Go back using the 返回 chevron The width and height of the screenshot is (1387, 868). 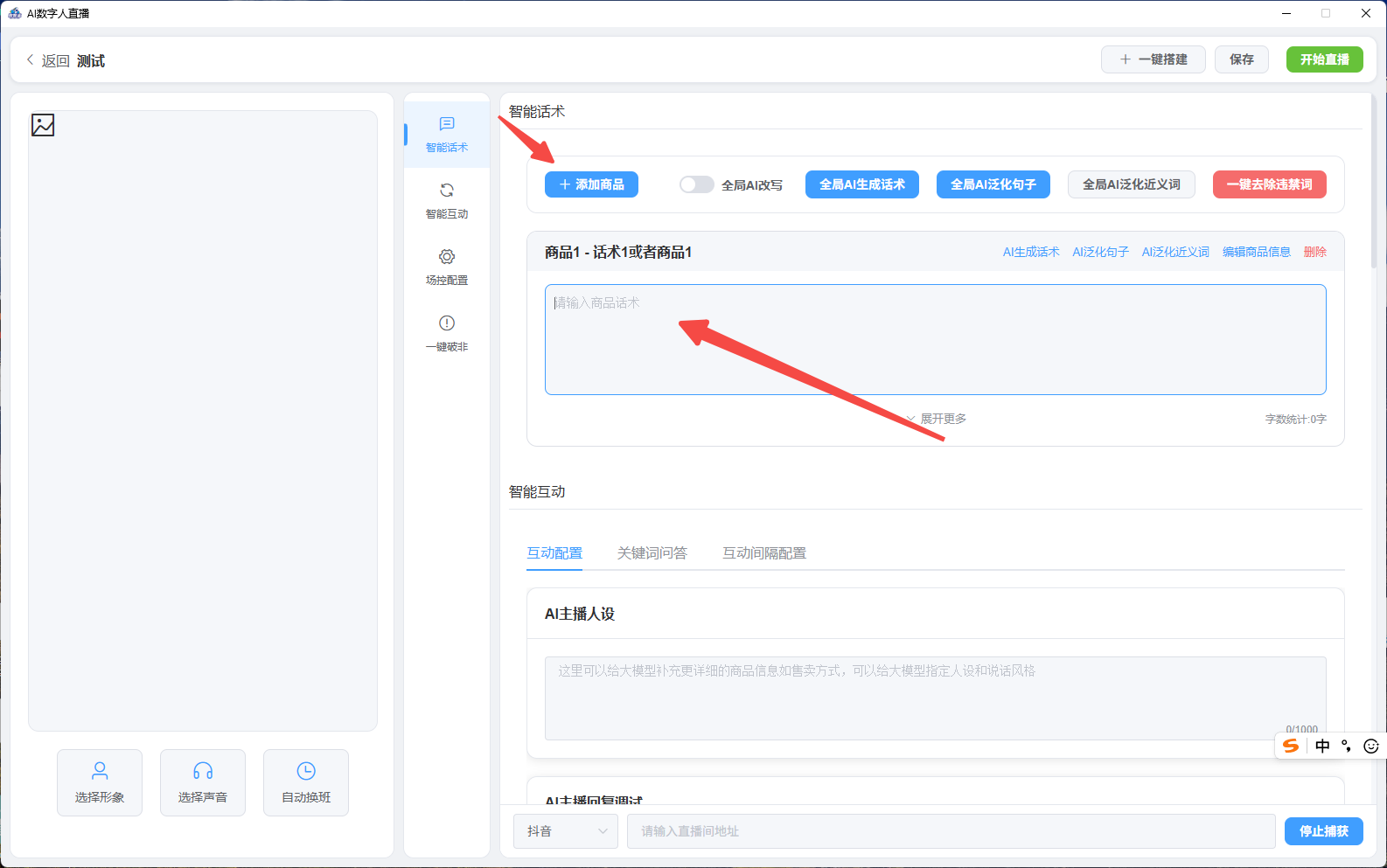point(30,60)
